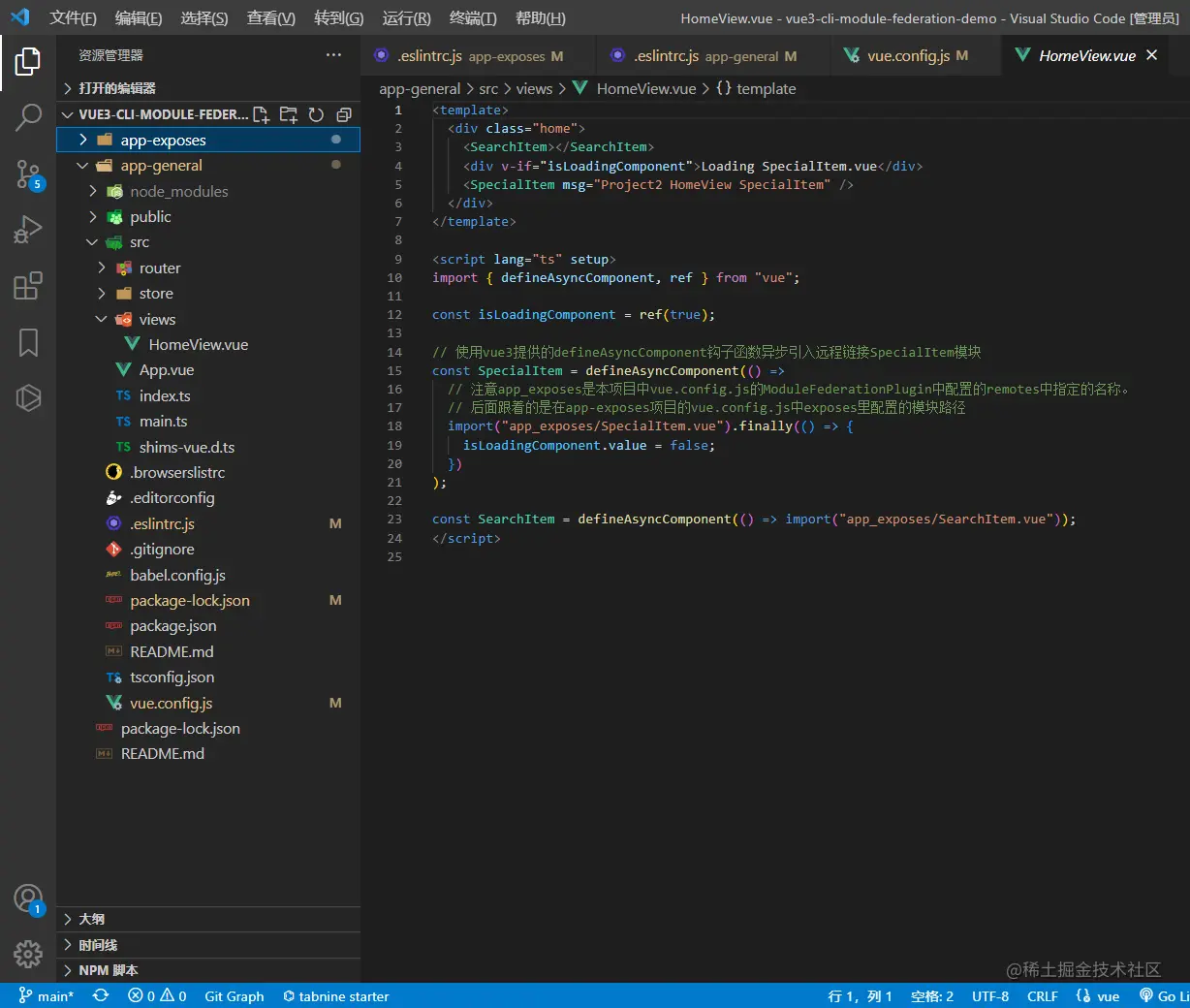
Task: Expand the 时间线 timeline section
Action: [208, 945]
